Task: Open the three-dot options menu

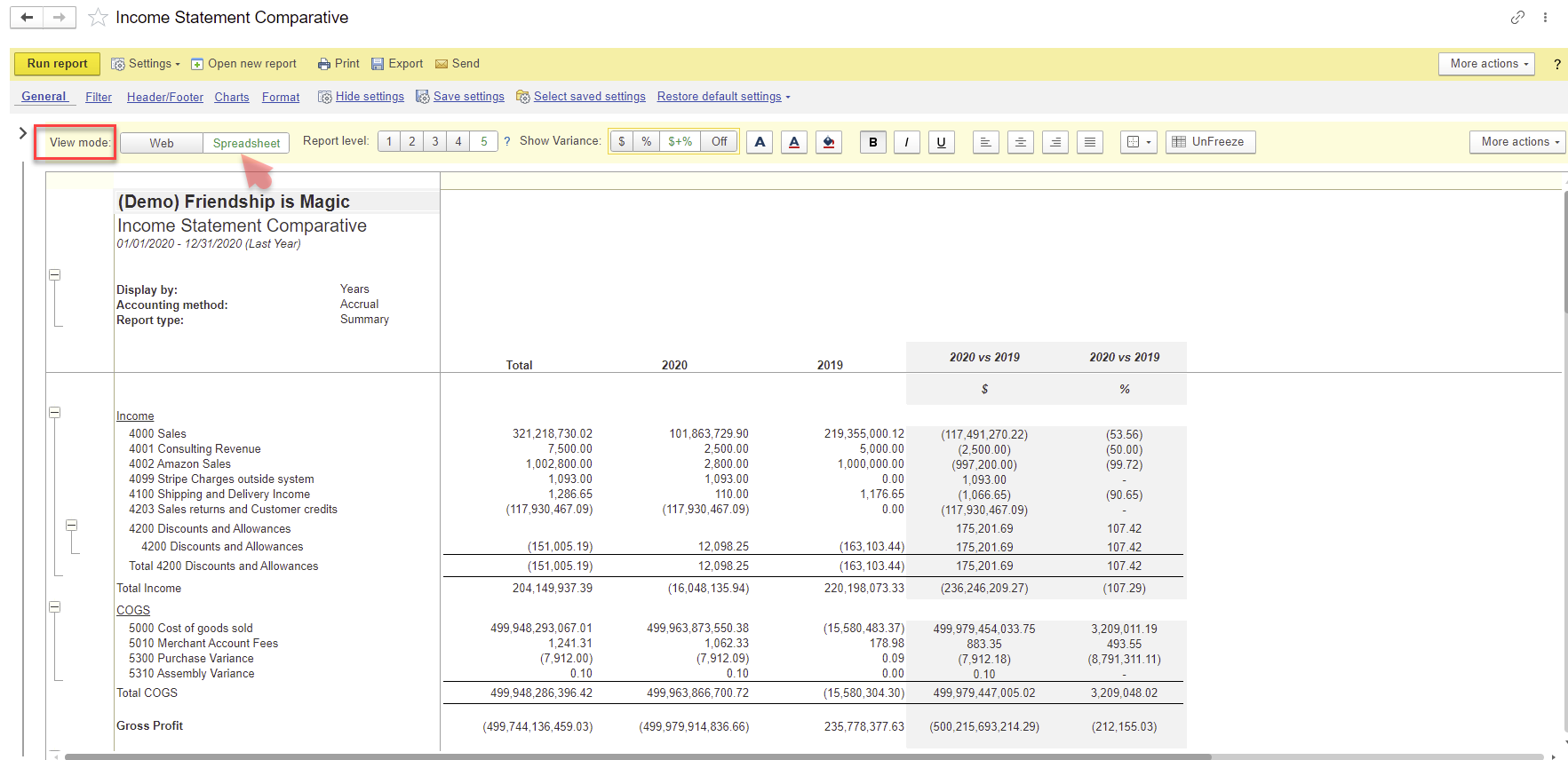Action: coord(1545,17)
